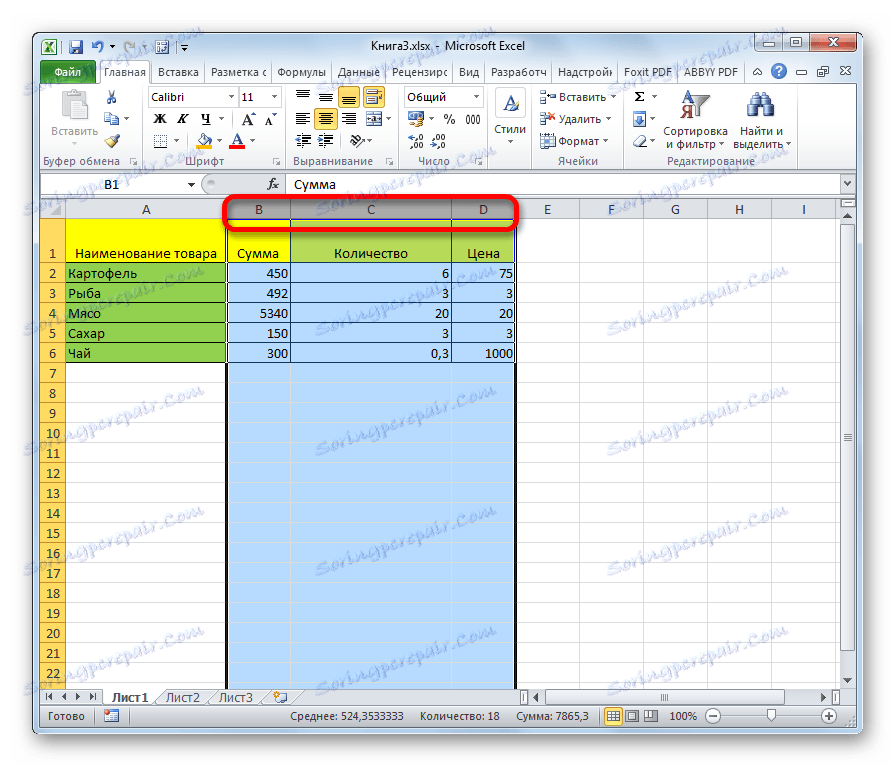Image resolution: width=896 pixels, height=767 pixels.
Task: Switch to the Формулы ribbon tab
Action: point(302,71)
